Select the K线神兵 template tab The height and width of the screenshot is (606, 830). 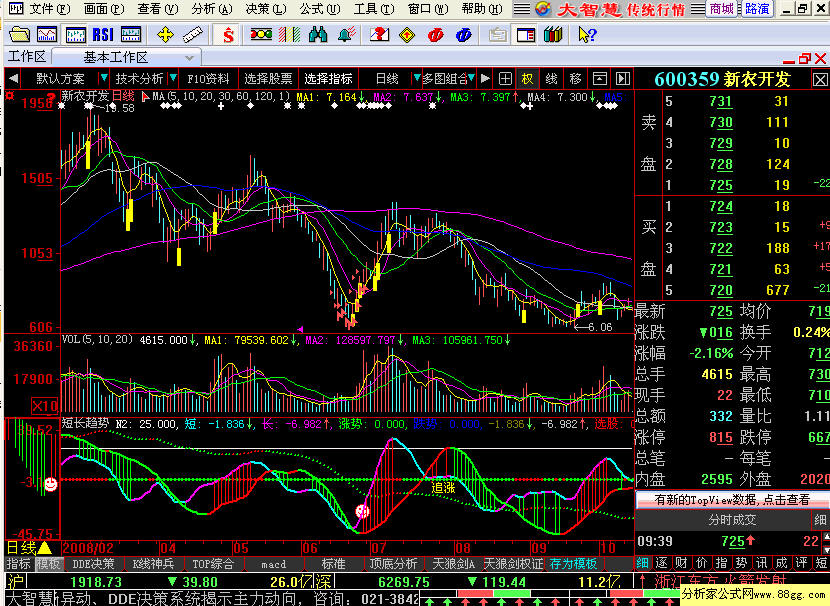(153, 564)
